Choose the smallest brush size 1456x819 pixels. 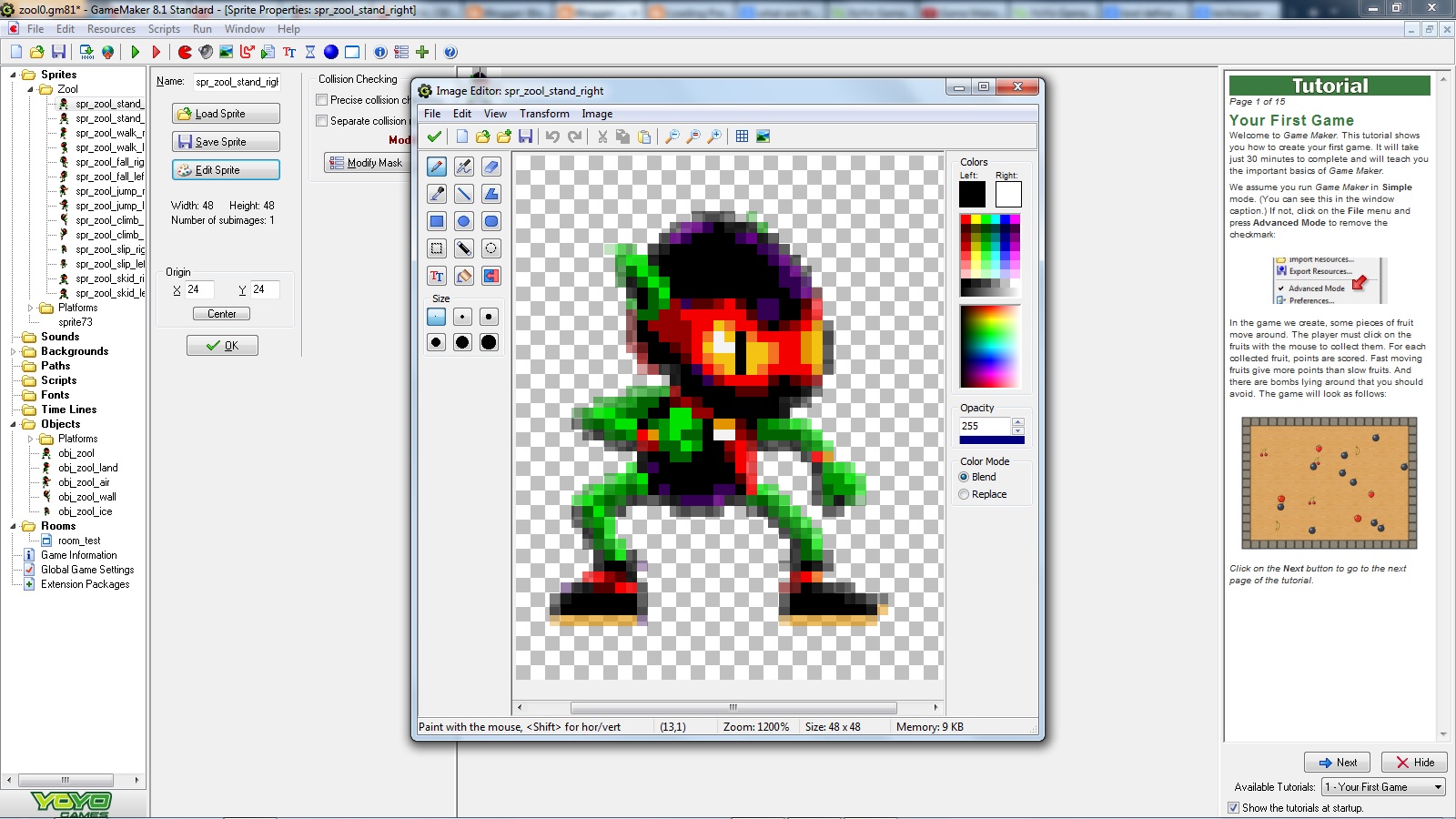[x=437, y=317]
